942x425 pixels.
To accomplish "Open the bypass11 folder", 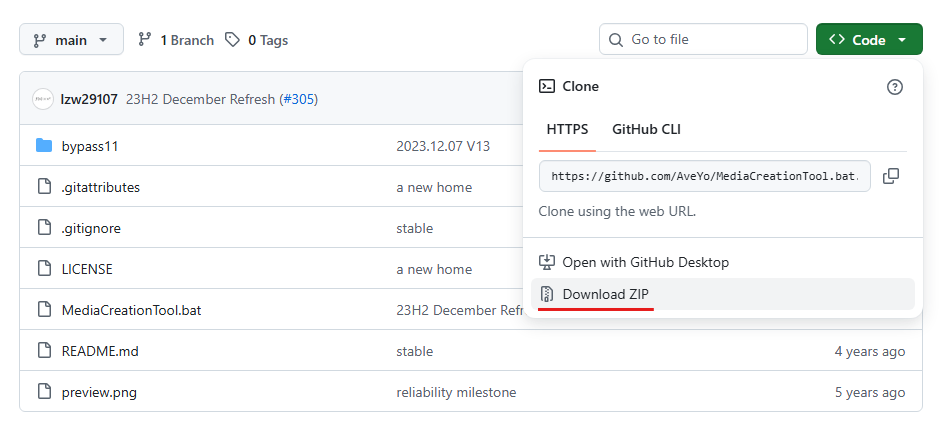I will (90, 146).
